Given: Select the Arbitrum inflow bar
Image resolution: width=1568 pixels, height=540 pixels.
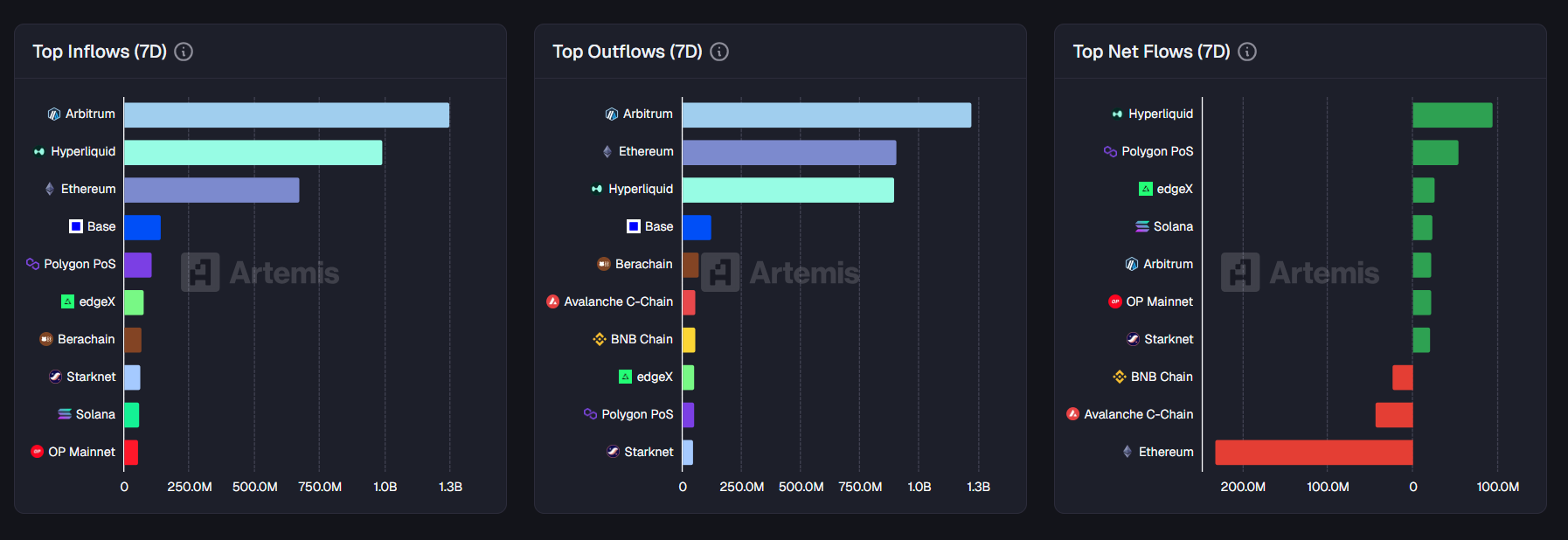Looking at the screenshot, I should click(x=287, y=115).
